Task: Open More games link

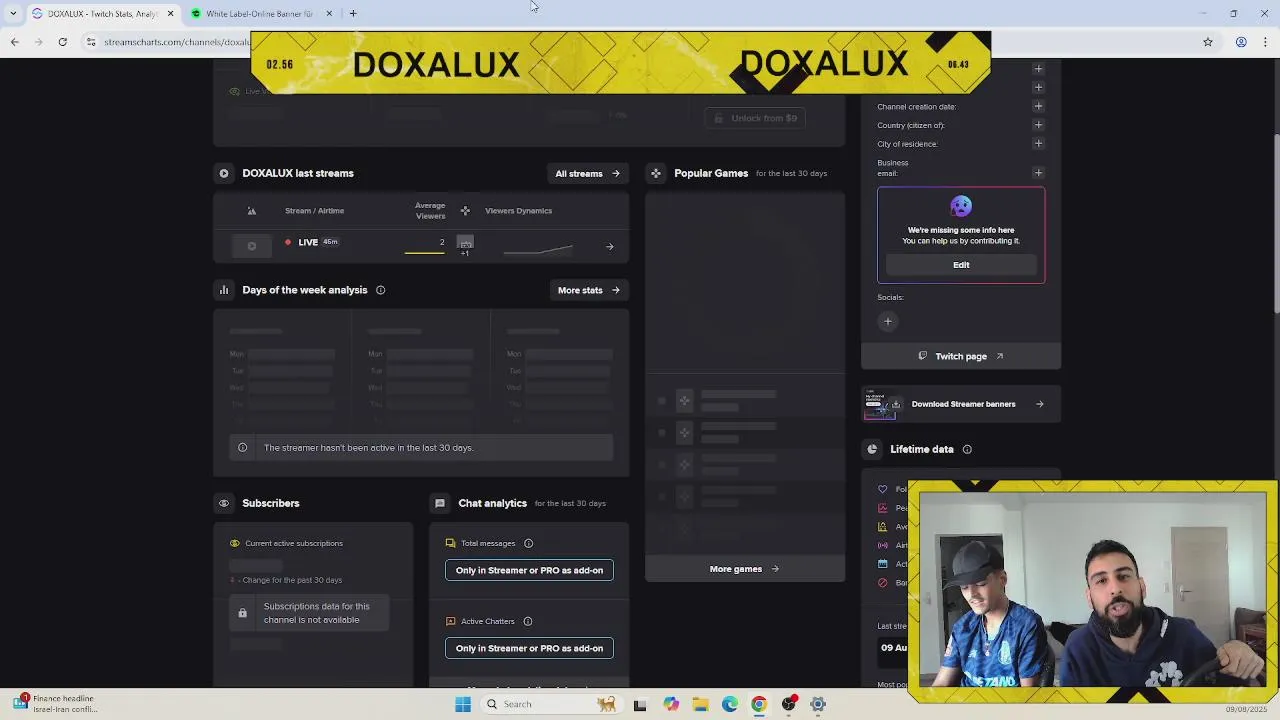Action: pyautogui.click(x=744, y=569)
